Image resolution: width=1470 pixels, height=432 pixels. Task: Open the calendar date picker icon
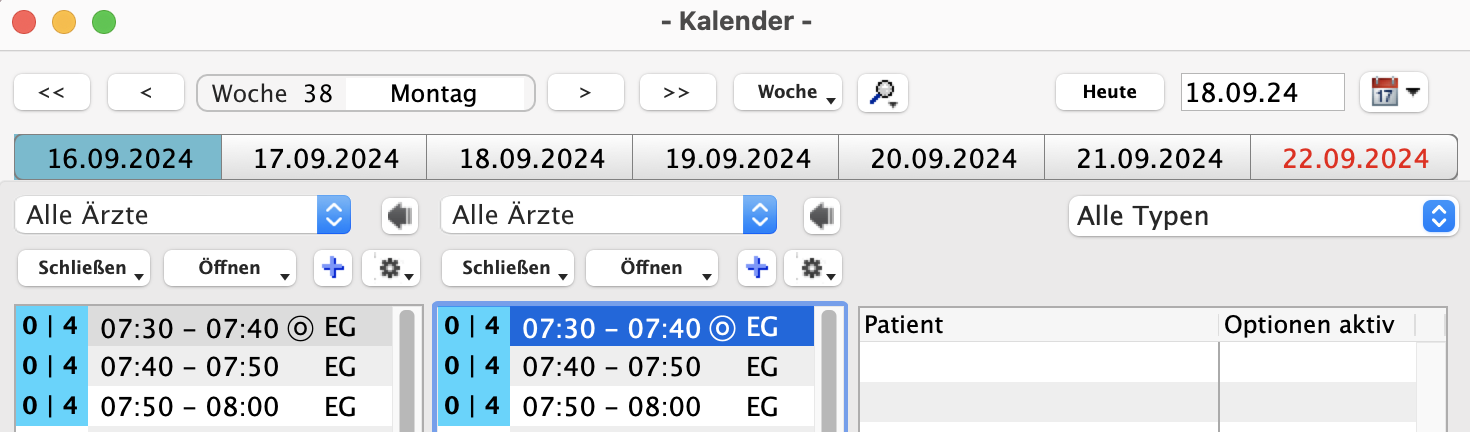pyautogui.click(x=1393, y=92)
